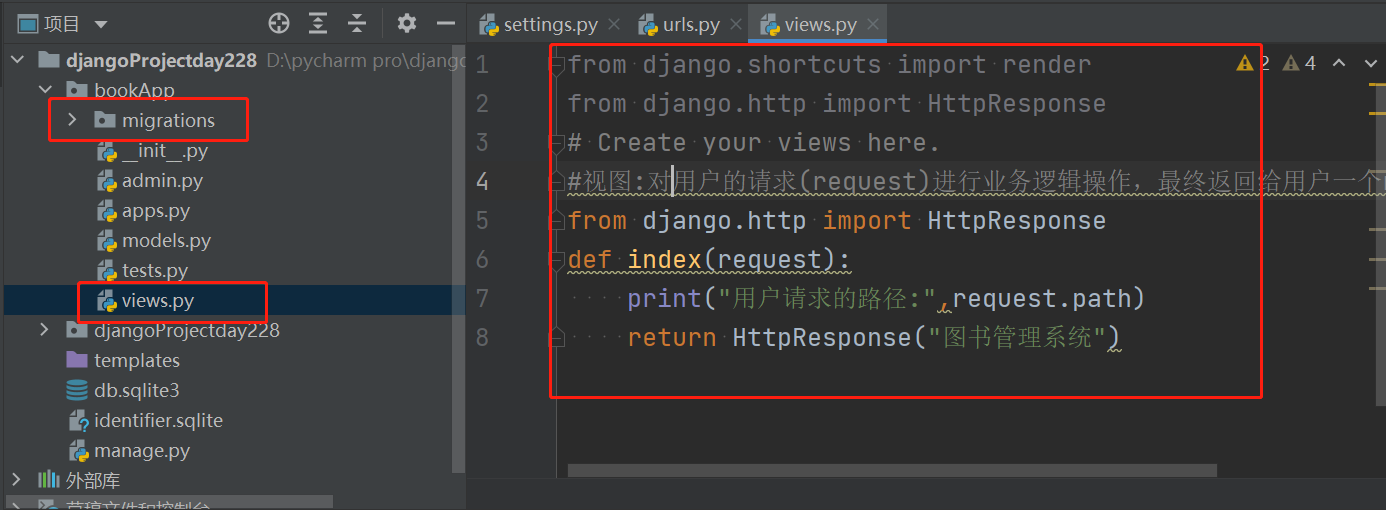Image resolution: width=1386 pixels, height=510 pixels.
Task: Click the string "图书管理系统" in code
Action: [1017, 338]
